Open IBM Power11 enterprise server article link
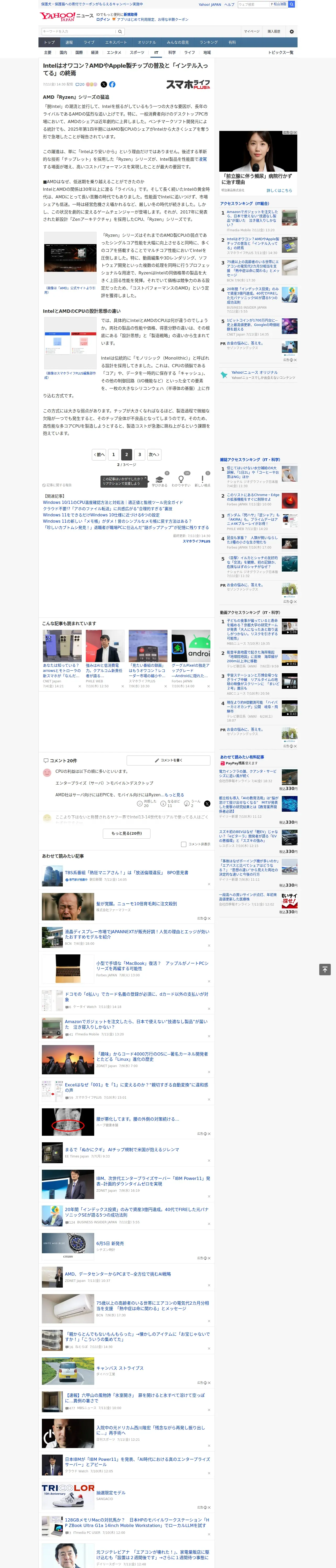 coord(153,1181)
